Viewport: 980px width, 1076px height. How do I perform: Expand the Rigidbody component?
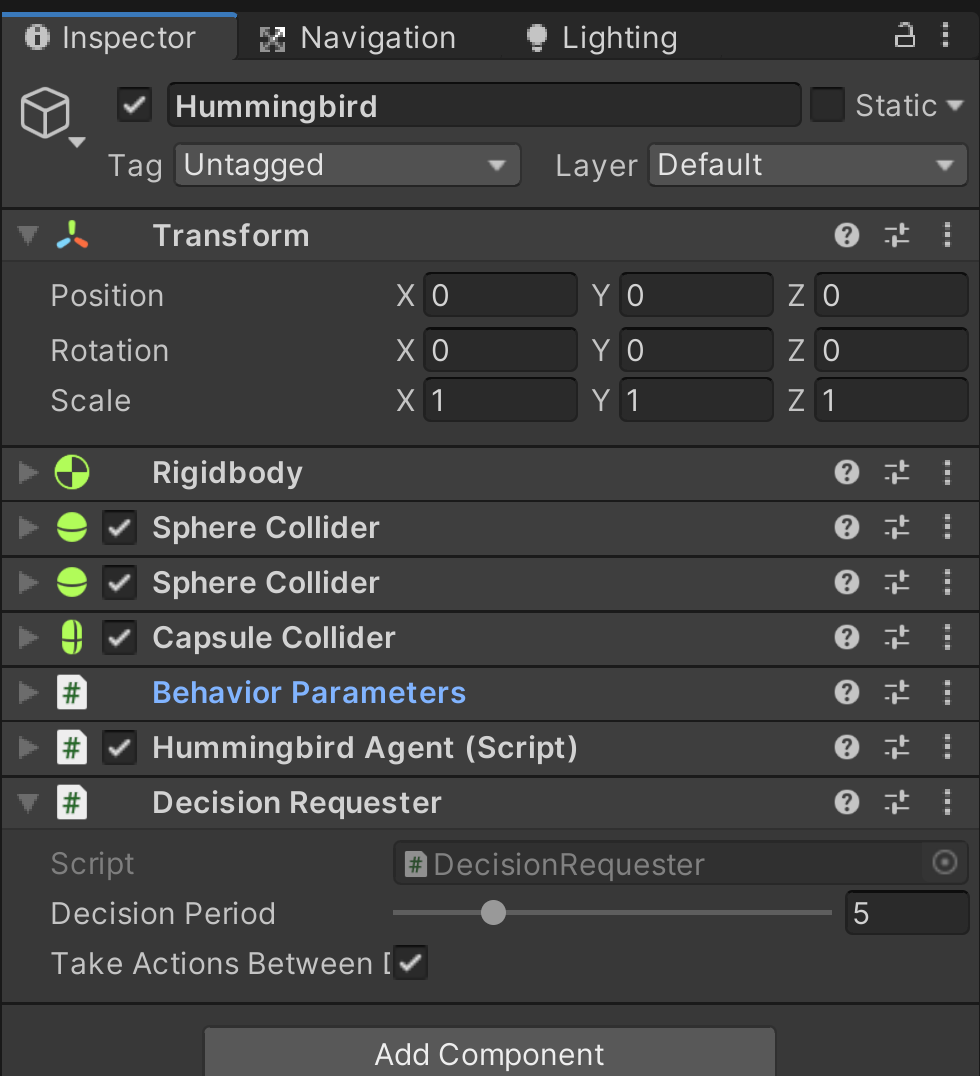tap(27, 472)
